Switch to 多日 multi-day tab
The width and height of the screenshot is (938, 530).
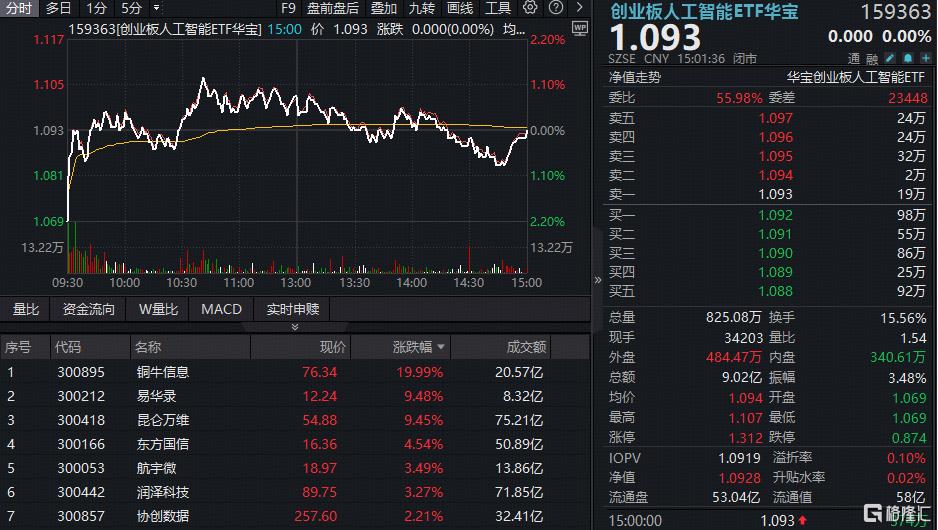click(x=58, y=8)
